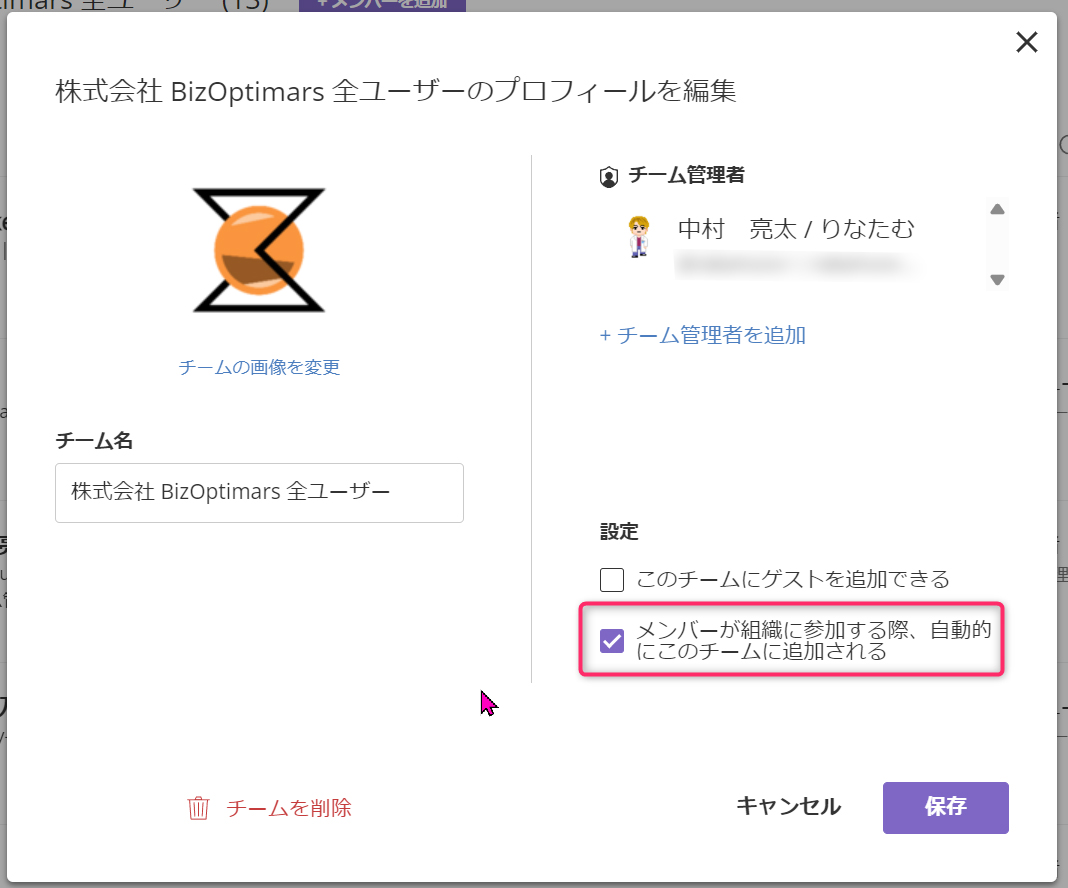The width and height of the screenshot is (1068, 888).
Task: Click the チーム管理者 section heading
Action: pyautogui.click(x=686, y=176)
